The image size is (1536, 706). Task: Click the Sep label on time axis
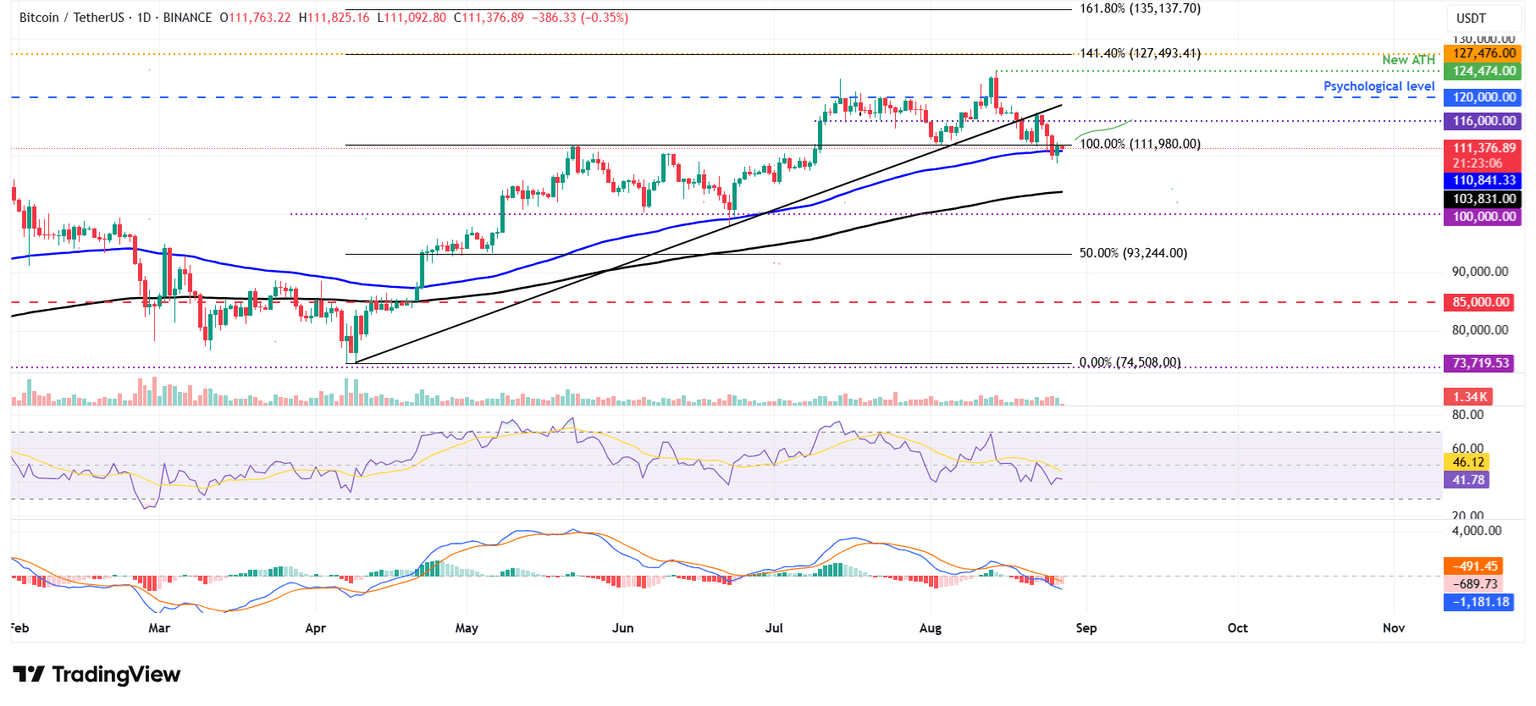(1086, 627)
